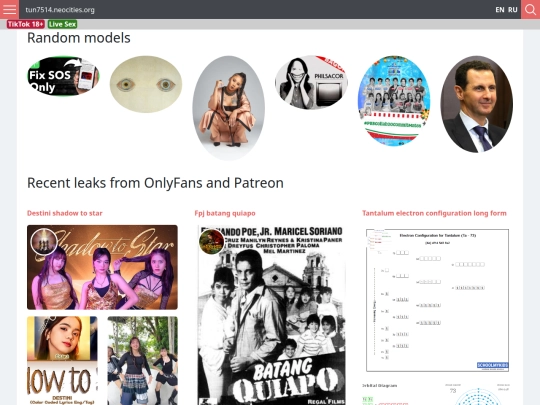Viewport: 540px width, 405px height.
Task: Open the Destini color coded lyrics image
Action: (62, 361)
